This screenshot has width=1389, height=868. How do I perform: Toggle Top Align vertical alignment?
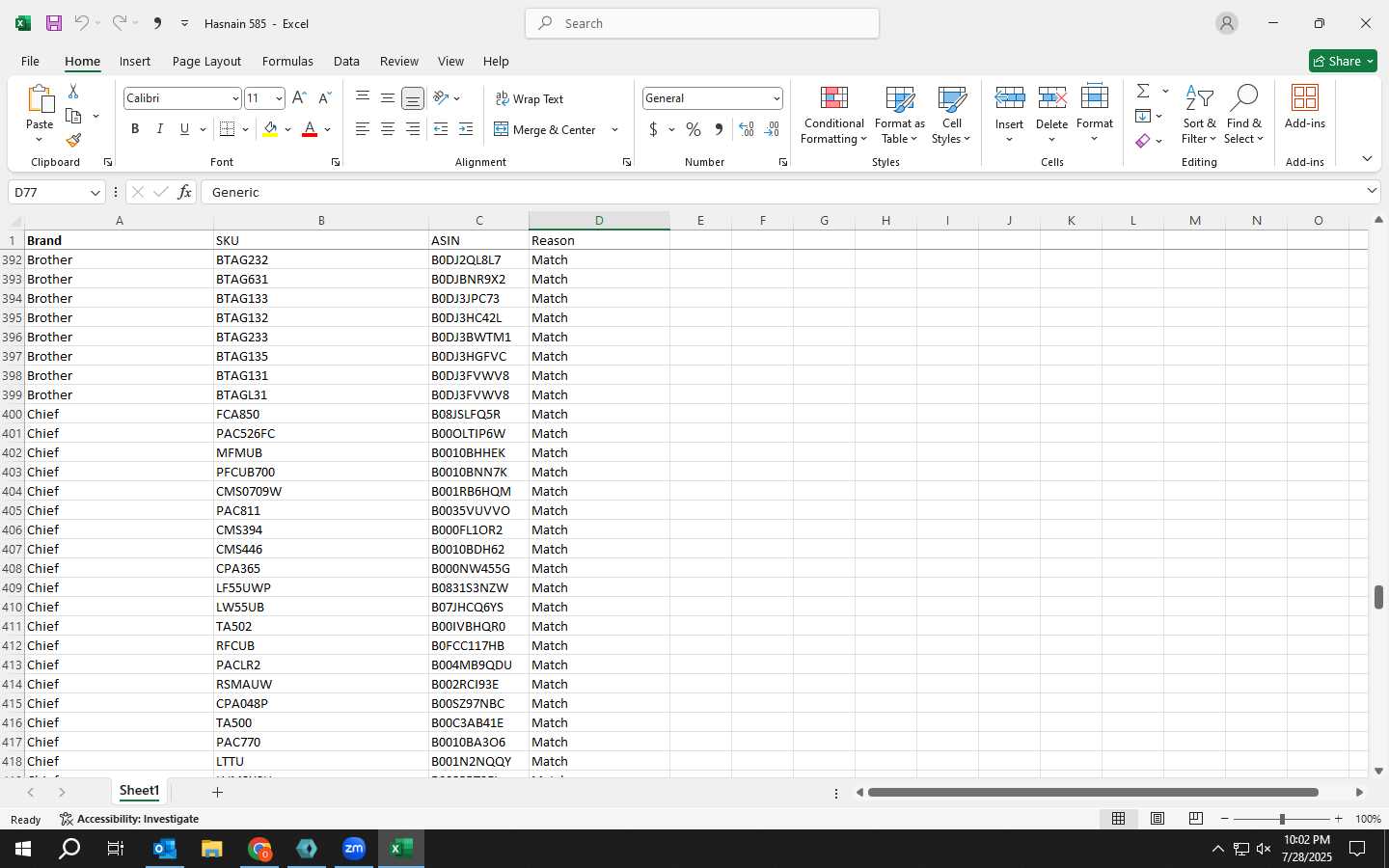[363, 98]
